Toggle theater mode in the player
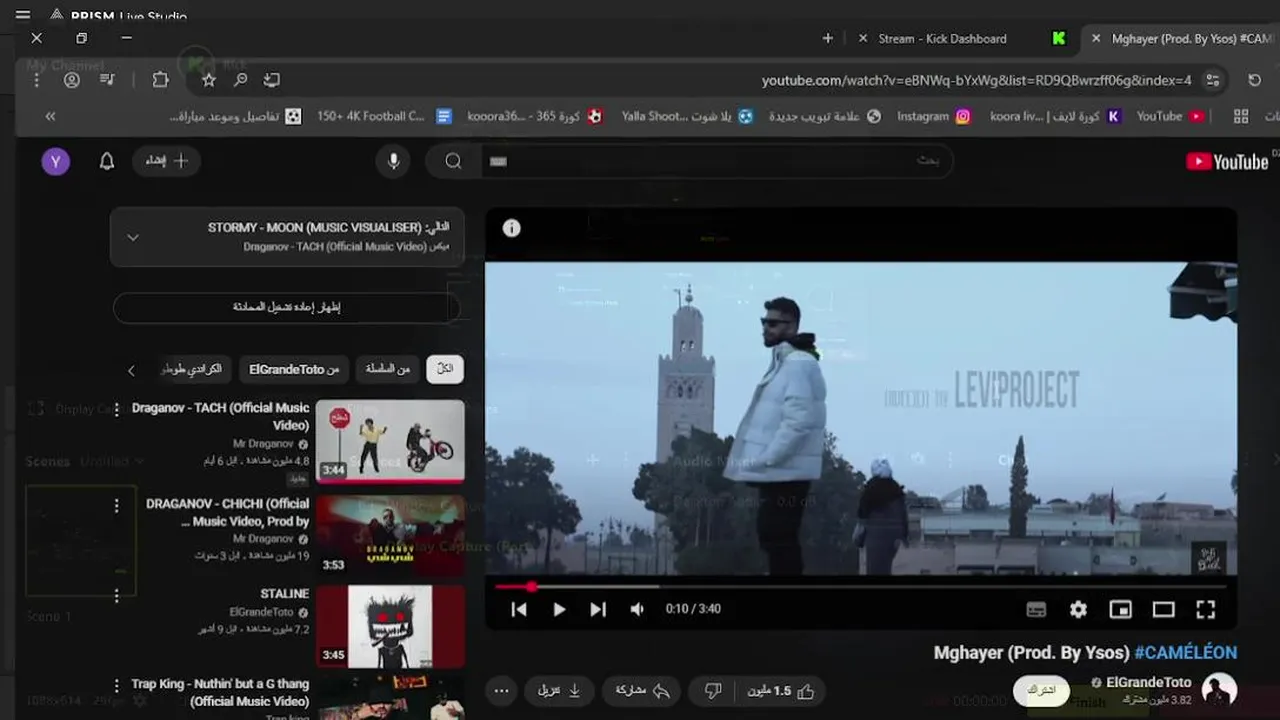1280x720 pixels. (1163, 609)
